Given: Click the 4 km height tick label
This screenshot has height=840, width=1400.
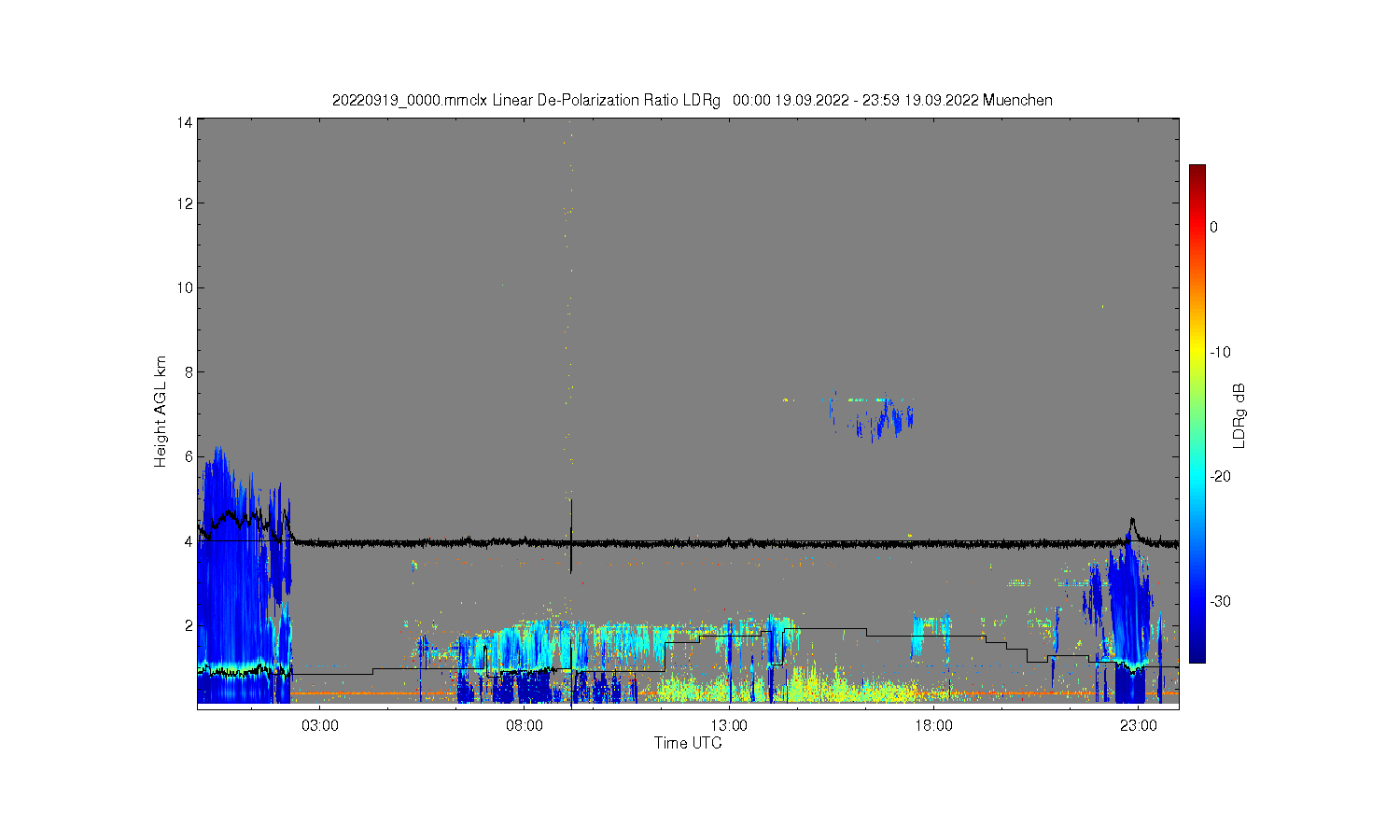Looking at the screenshot, I should 189,540.
